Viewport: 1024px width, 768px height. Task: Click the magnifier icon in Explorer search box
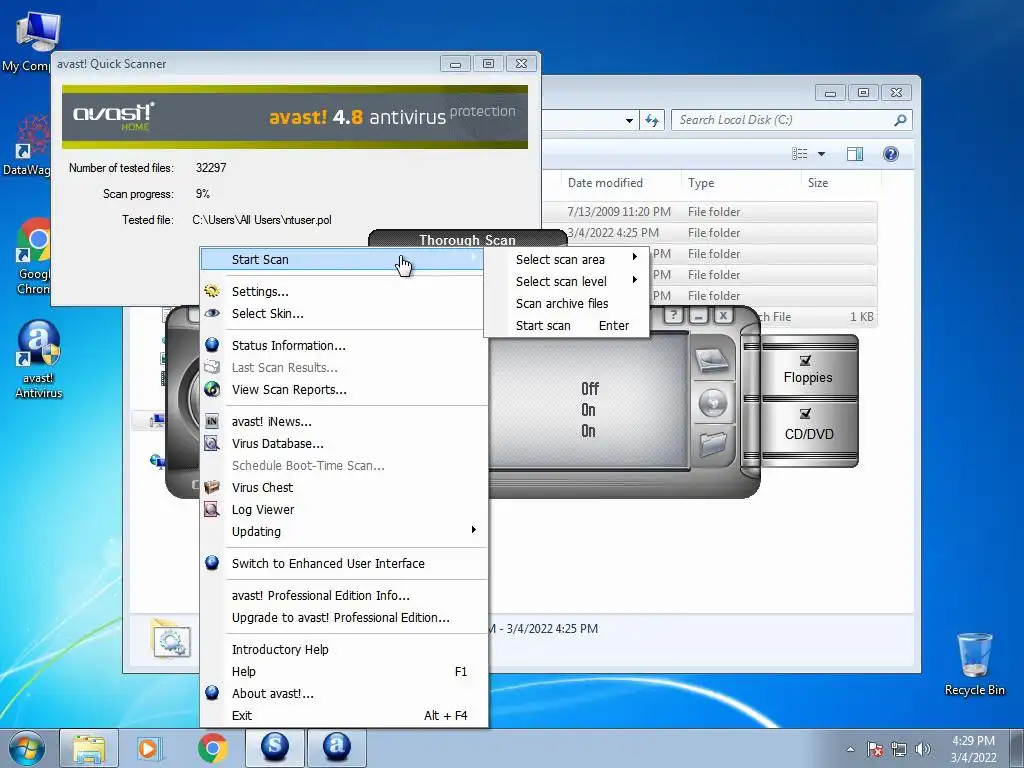[900, 120]
